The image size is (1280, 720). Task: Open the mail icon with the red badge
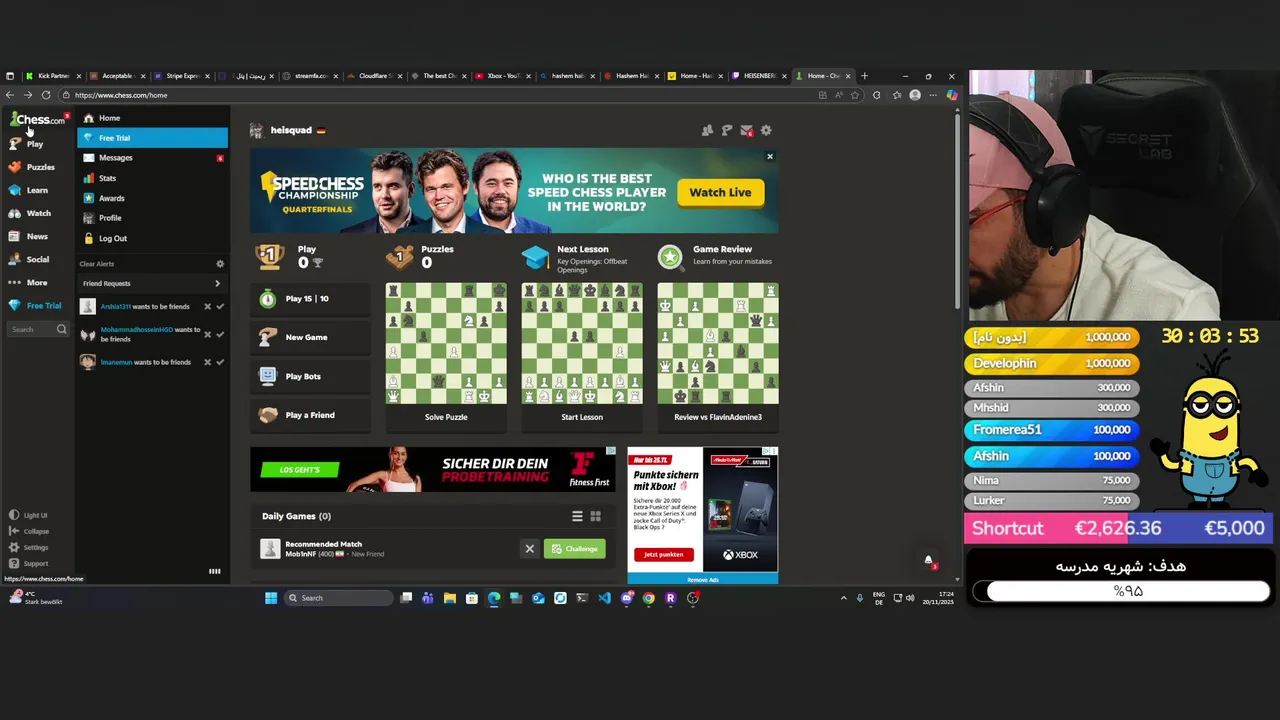(x=746, y=130)
